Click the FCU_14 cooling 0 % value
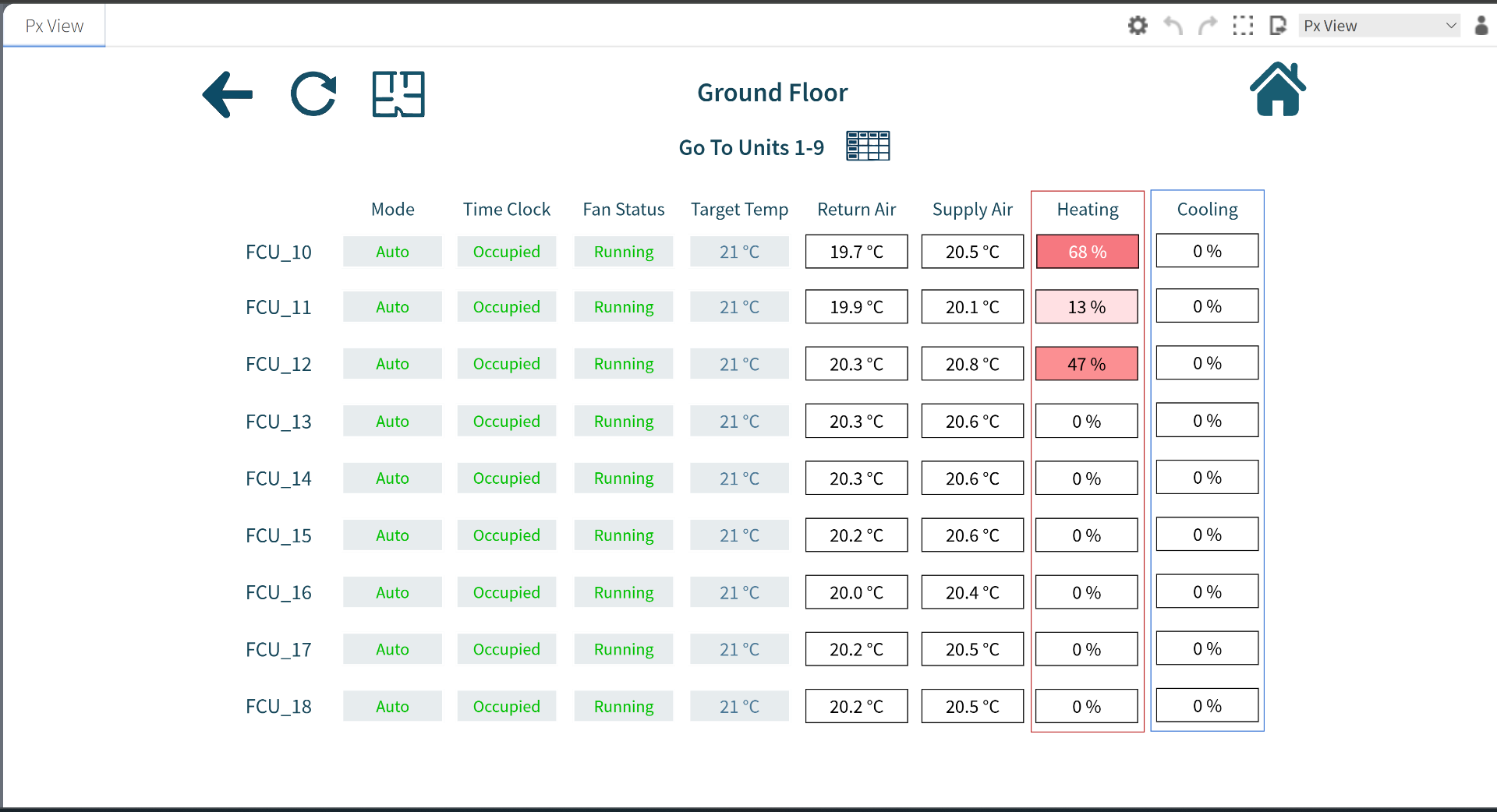 [x=1207, y=477]
